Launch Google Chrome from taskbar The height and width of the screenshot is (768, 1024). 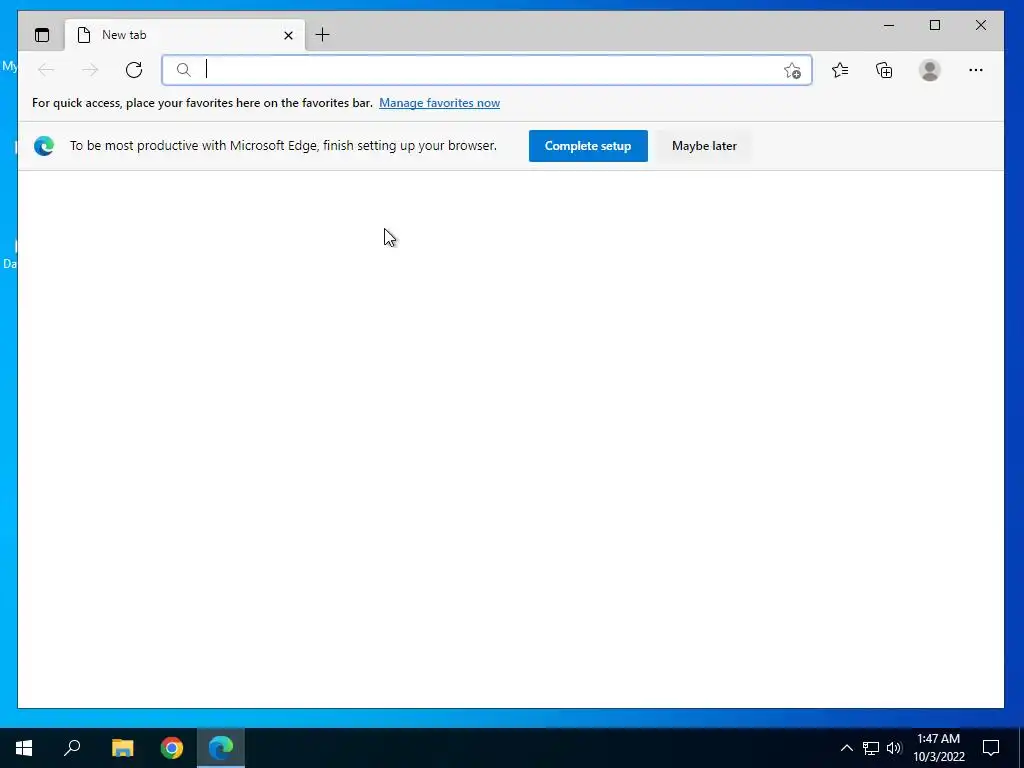(172, 748)
